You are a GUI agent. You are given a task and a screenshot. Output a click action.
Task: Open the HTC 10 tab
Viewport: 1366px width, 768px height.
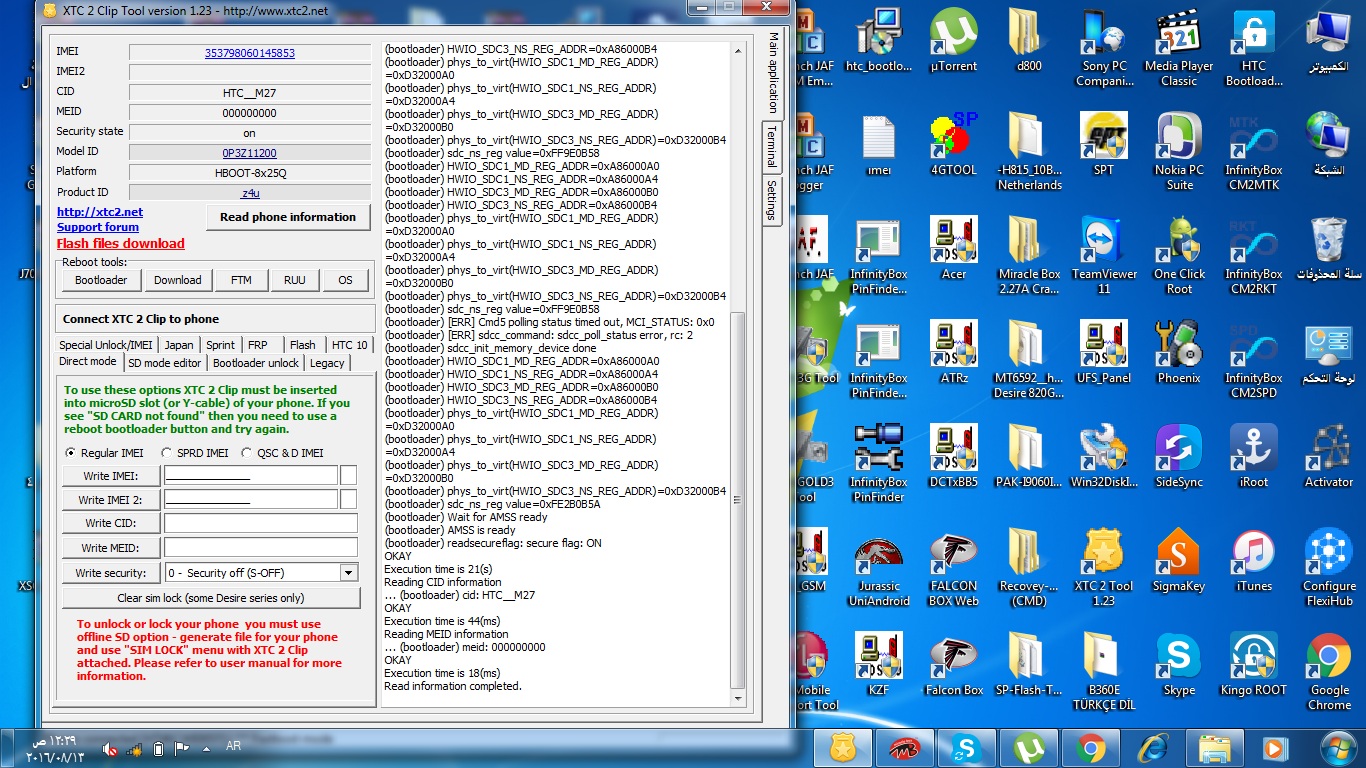(x=350, y=345)
